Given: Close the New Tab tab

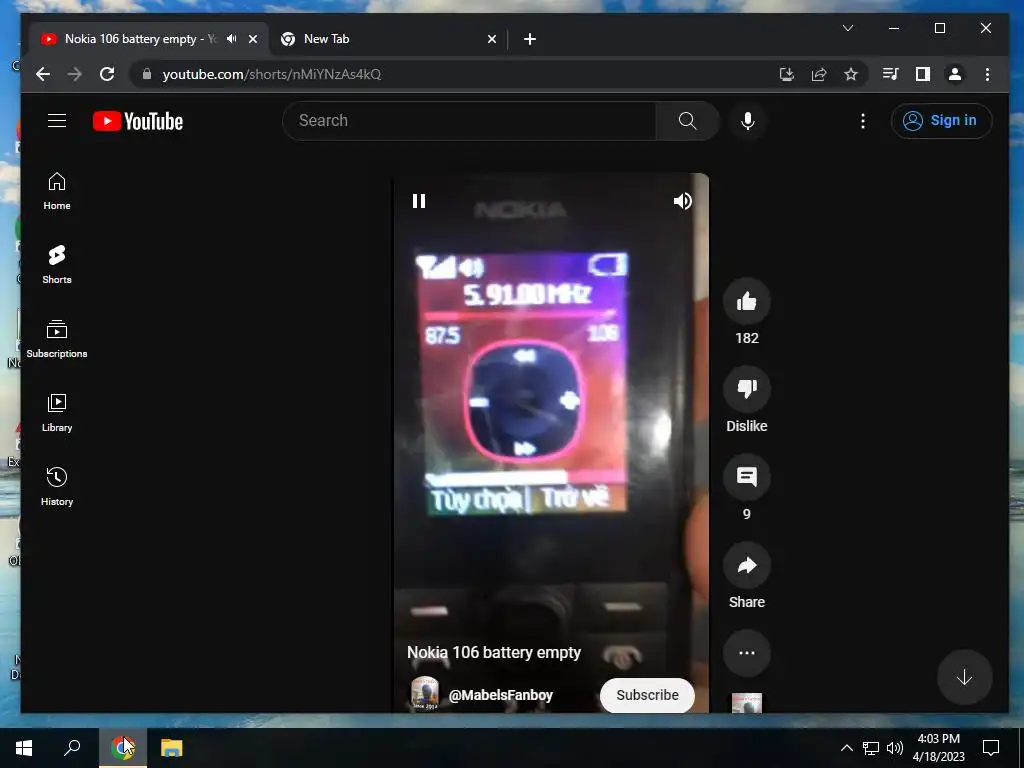Looking at the screenshot, I should click(492, 39).
